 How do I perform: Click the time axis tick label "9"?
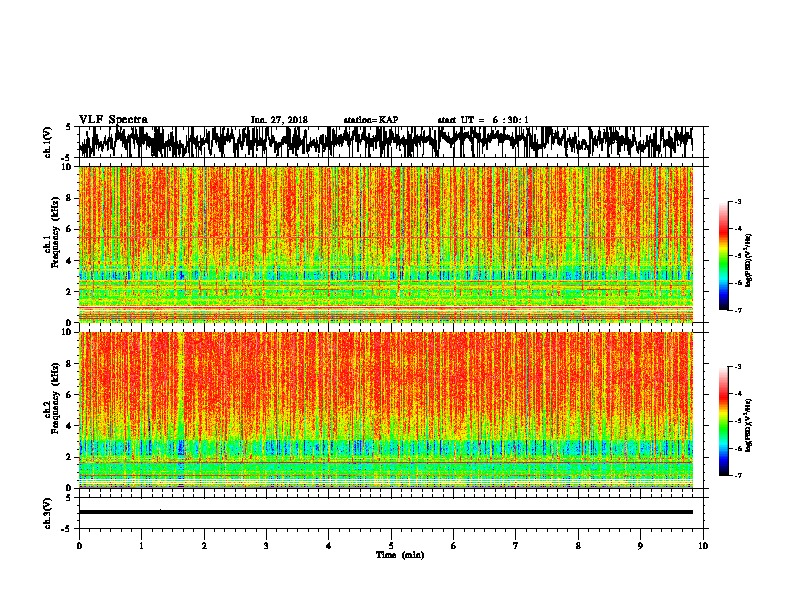click(640, 546)
